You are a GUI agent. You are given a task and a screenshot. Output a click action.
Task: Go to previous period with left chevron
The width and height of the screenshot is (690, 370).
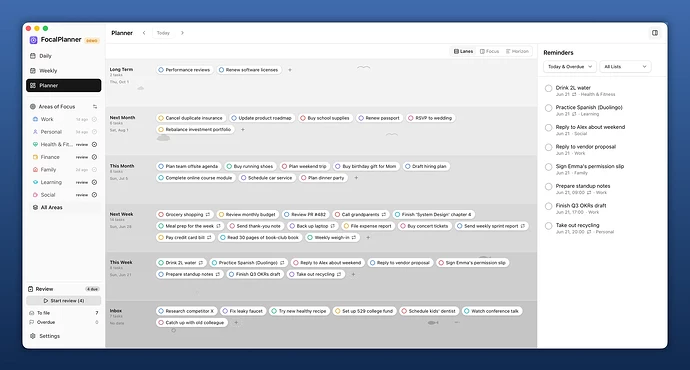tap(144, 33)
